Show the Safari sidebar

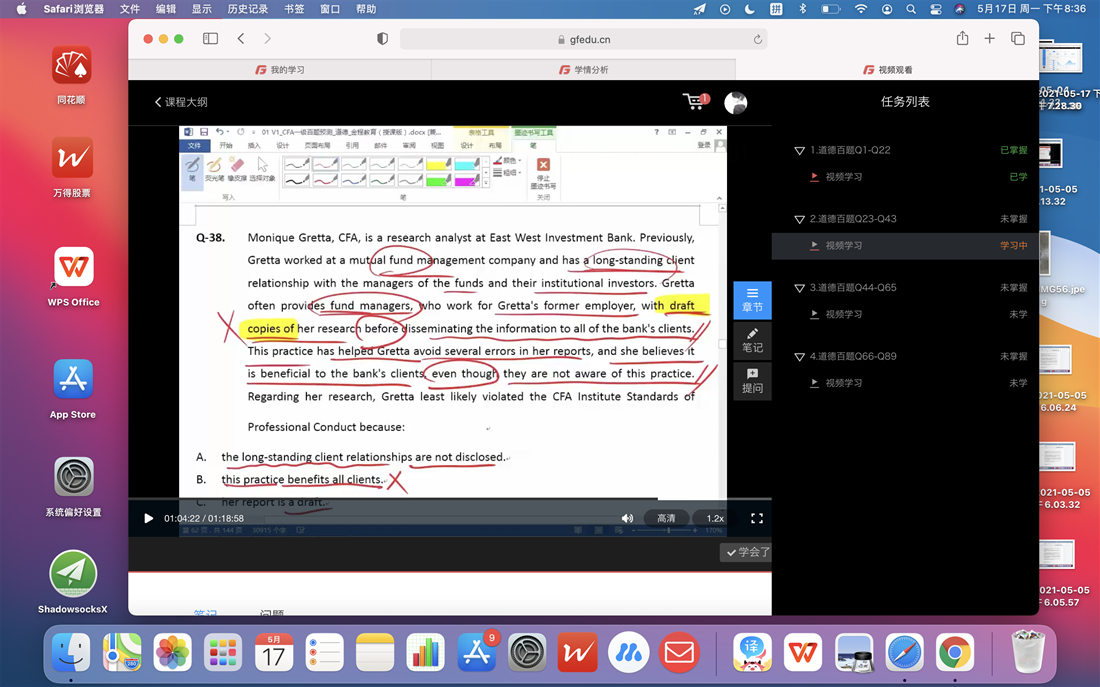(210, 39)
